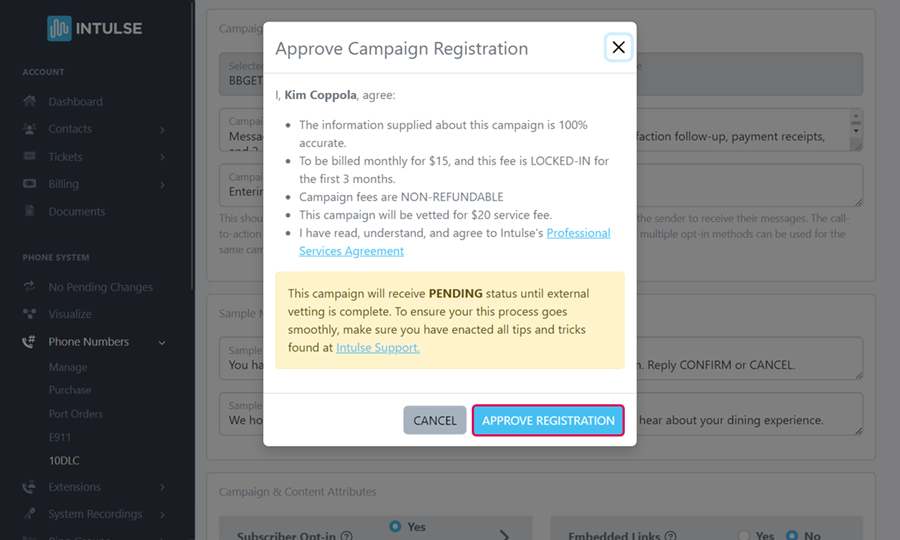Close the Approve Campaign Registration dialog

click(618, 47)
